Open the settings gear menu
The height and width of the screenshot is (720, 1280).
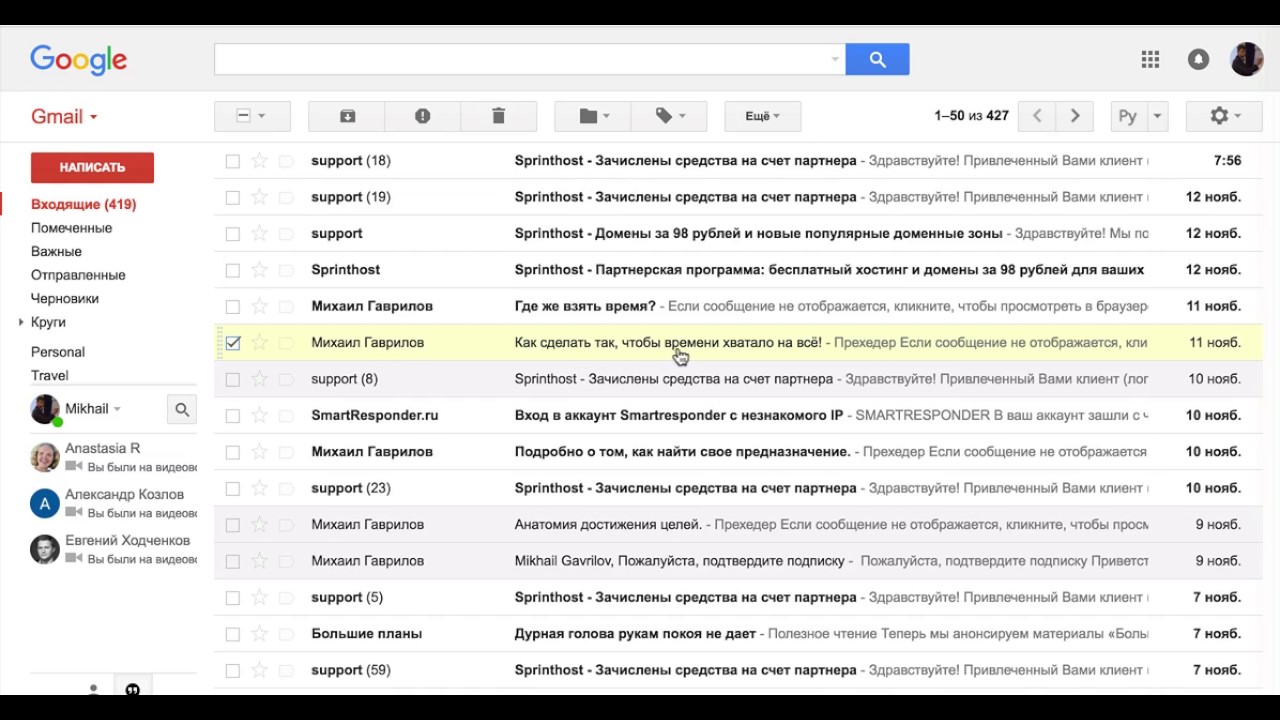pos(1224,116)
